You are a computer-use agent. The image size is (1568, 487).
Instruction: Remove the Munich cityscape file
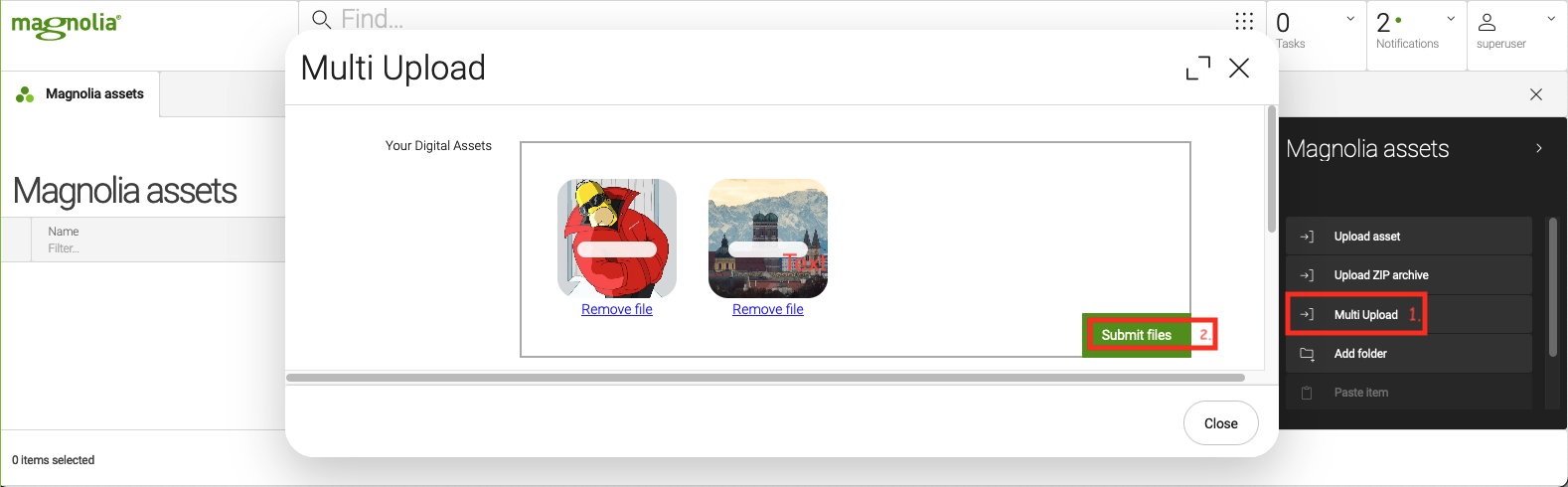(x=768, y=309)
